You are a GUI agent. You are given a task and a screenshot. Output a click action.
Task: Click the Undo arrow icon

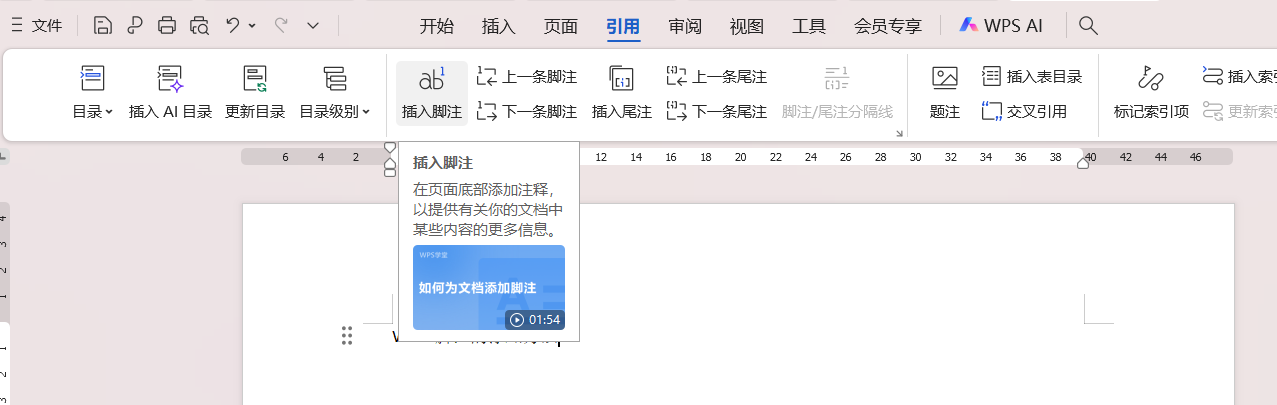[x=233, y=26]
